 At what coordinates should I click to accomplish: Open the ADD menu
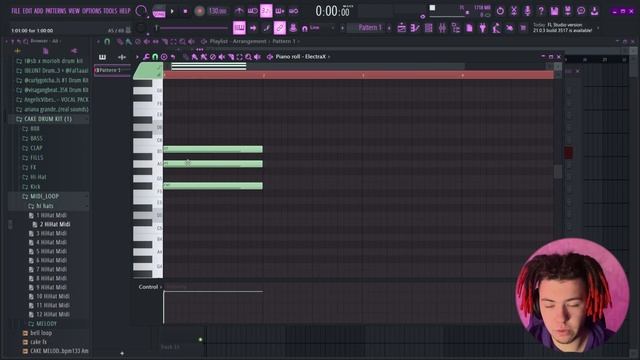[38, 11]
